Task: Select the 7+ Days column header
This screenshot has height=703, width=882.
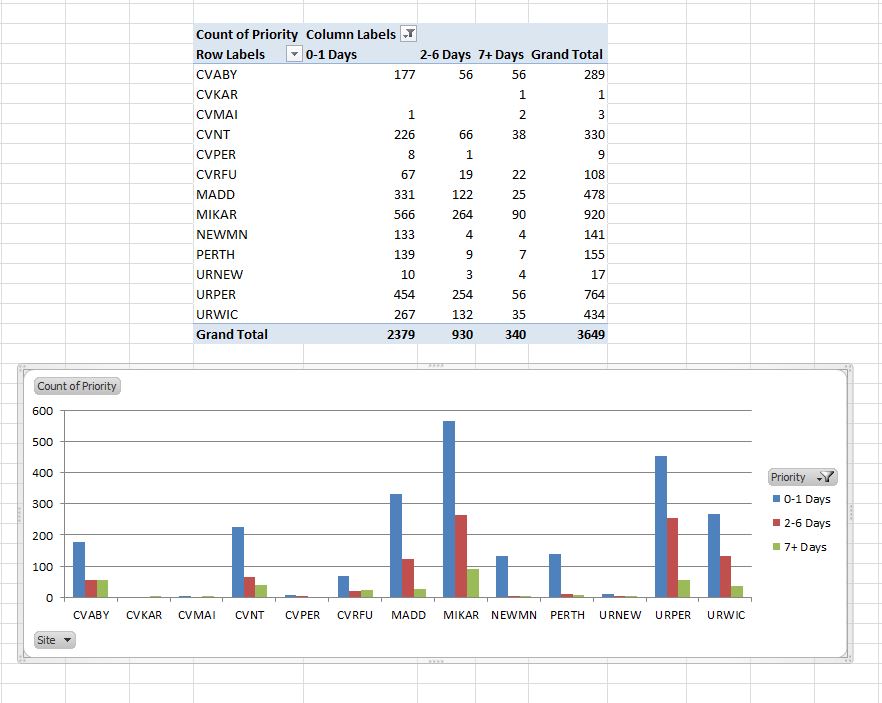Action: (501, 55)
